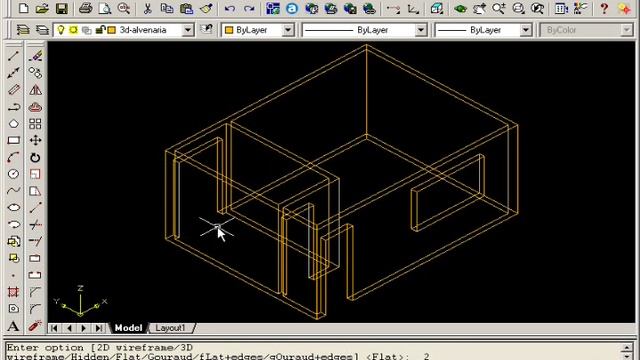The image size is (640, 360).
Task: Open AutoCAD DesignCenter icon
Action: 562,8
